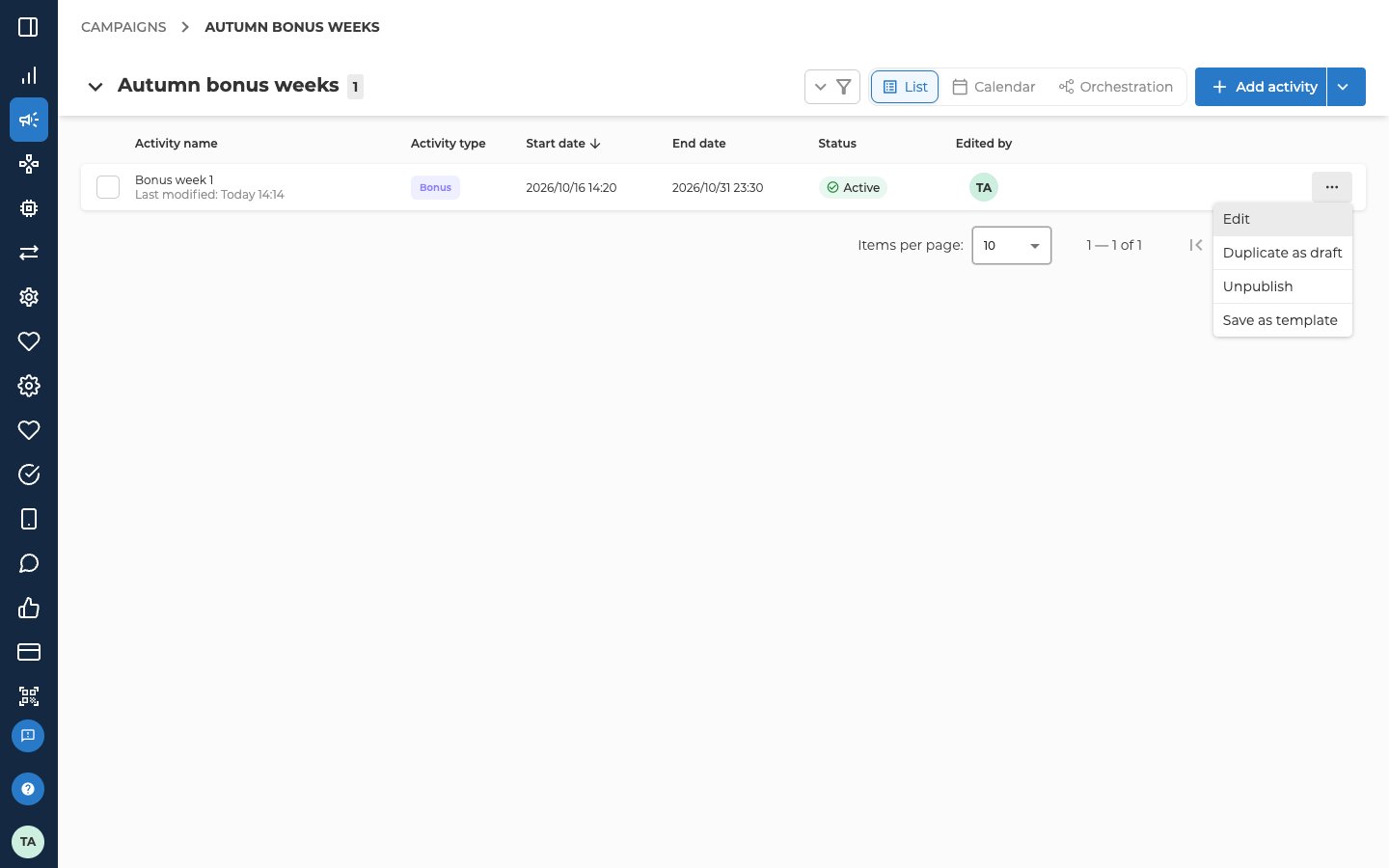This screenshot has height=868, width=1389.
Task: Go to the CAMPAIGNS breadcrumb
Action: click(x=123, y=27)
